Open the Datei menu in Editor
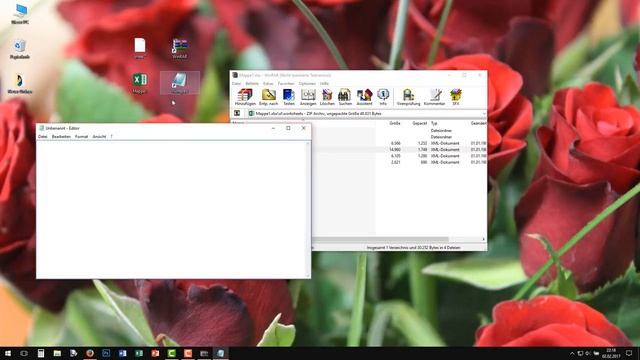This screenshot has width=640, height=360. (x=42, y=136)
